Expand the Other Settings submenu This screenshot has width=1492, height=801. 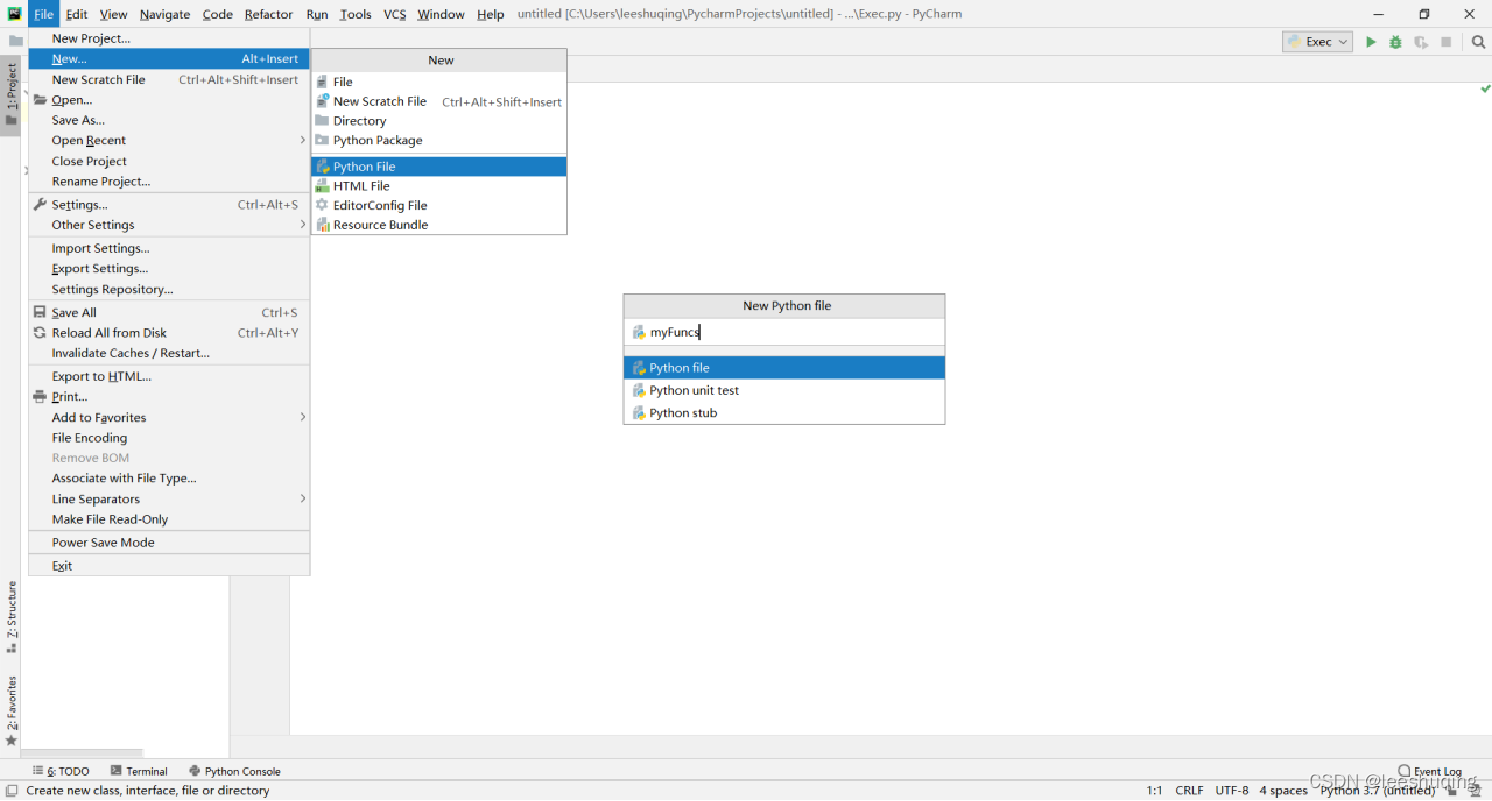pos(168,225)
